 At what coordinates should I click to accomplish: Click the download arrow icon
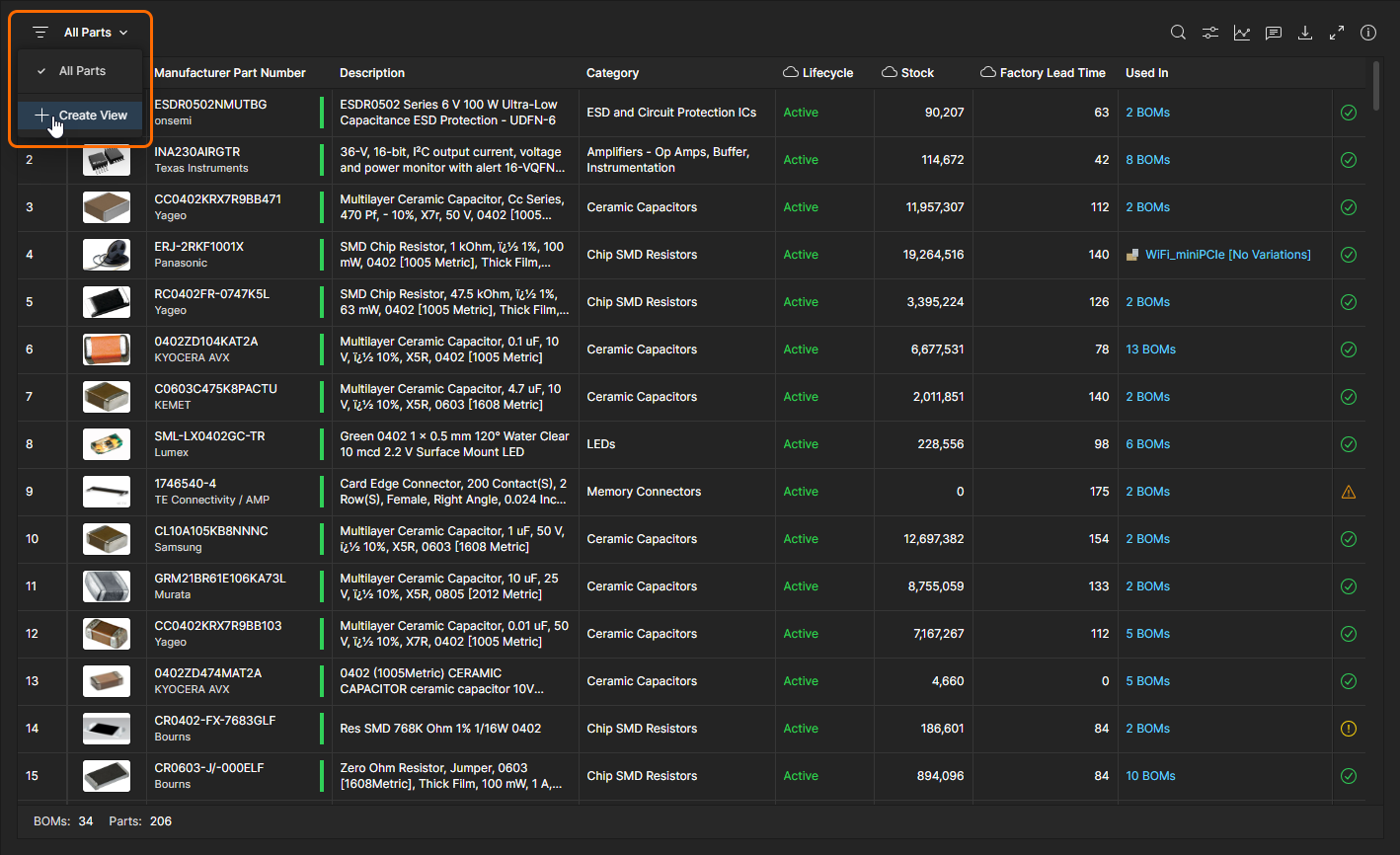(x=1305, y=33)
